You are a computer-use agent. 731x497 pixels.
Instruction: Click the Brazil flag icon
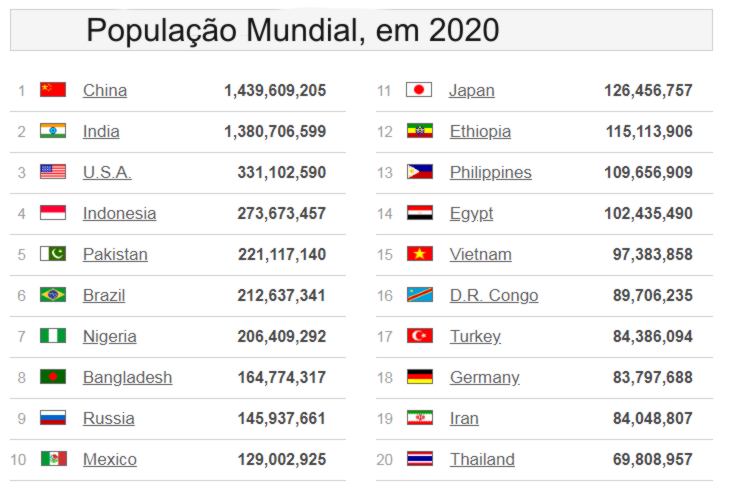(x=53, y=295)
